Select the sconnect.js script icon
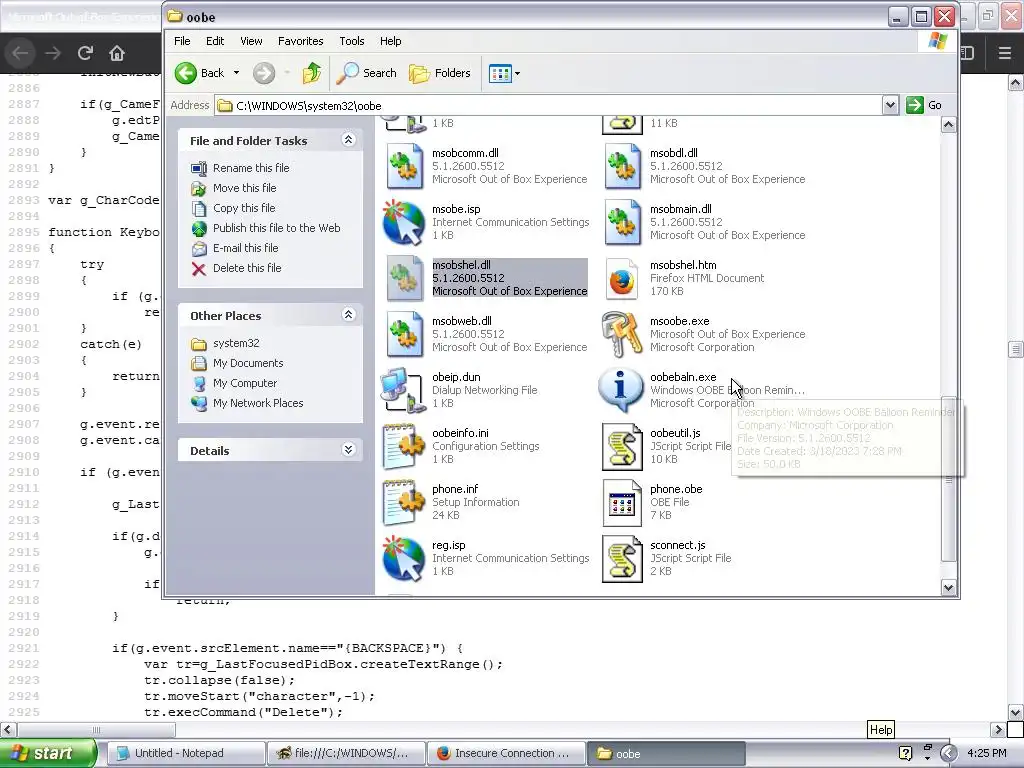 [622, 559]
